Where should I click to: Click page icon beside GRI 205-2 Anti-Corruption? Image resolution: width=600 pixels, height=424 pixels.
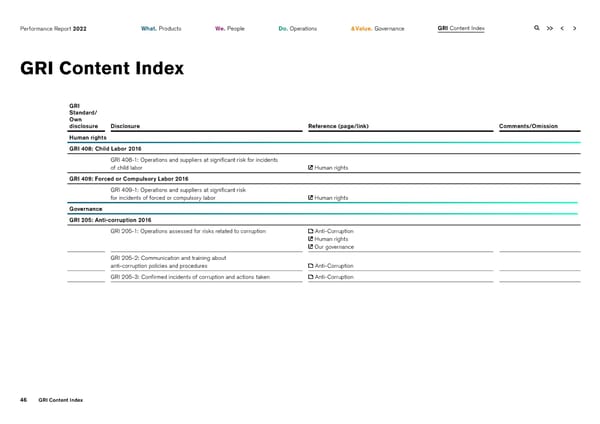click(x=310, y=266)
